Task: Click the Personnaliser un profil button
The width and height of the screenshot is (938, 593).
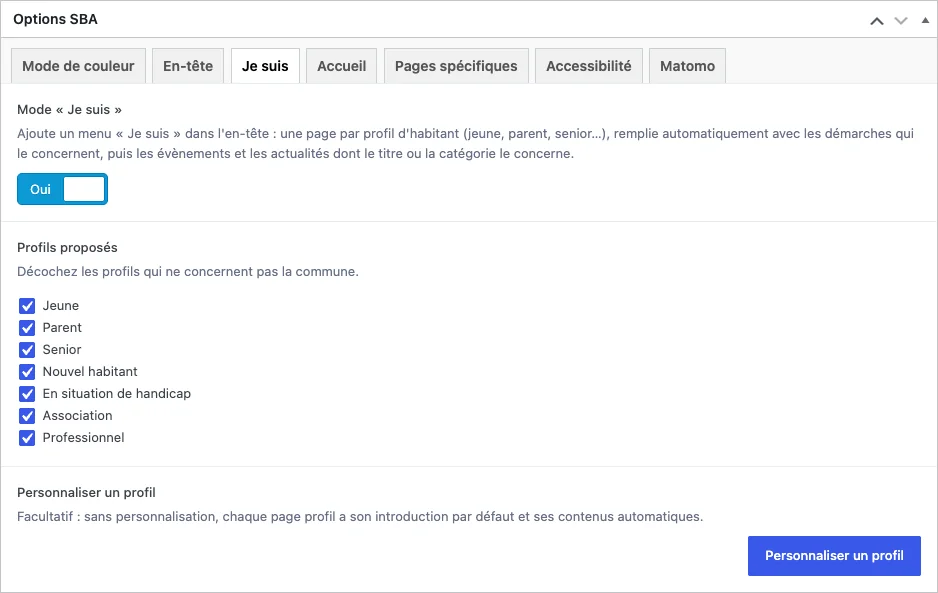Action: point(834,556)
